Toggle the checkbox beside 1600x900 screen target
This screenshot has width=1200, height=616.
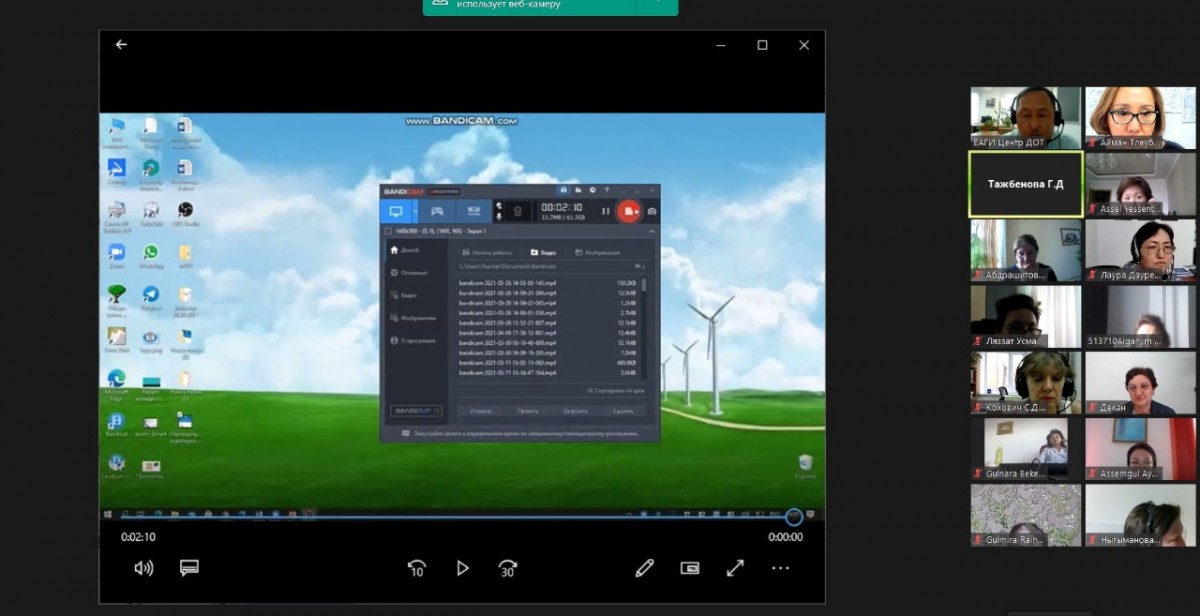(x=388, y=231)
